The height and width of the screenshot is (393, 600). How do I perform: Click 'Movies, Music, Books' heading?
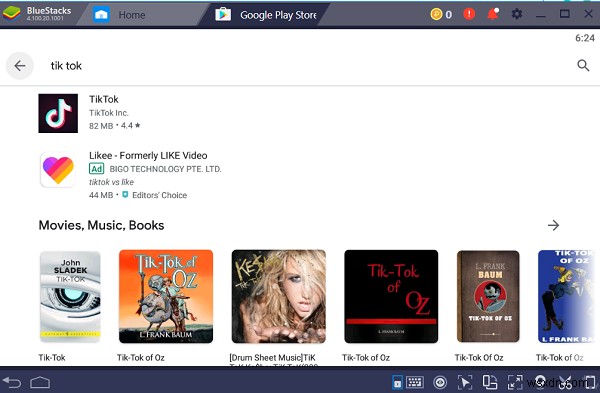101,225
